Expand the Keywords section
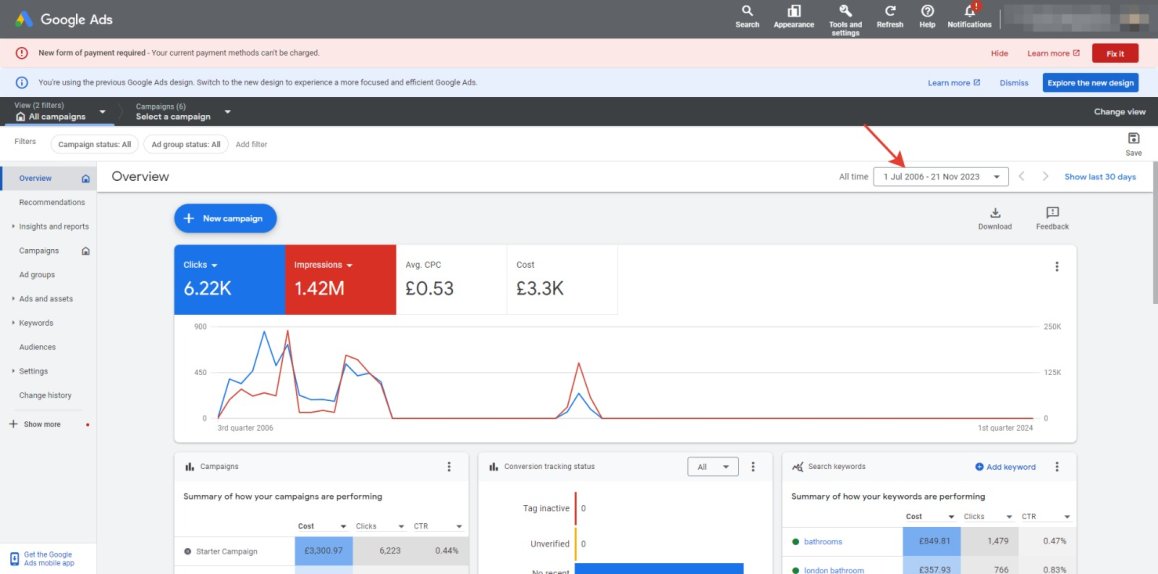The height and width of the screenshot is (574, 1158). (14, 323)
